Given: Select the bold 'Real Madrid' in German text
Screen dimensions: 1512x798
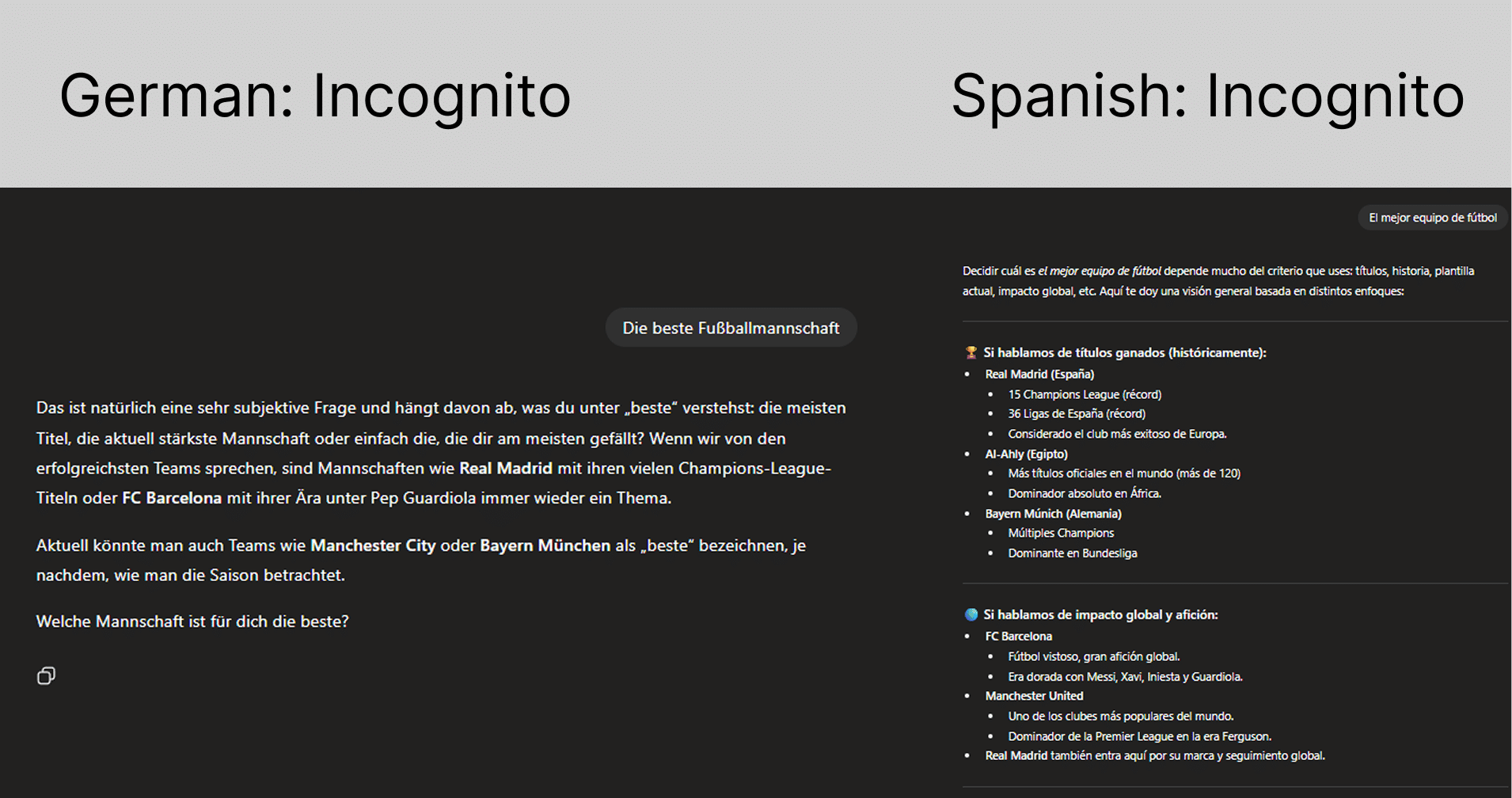Looking at the screenshot, I should (x=506, y=468).
